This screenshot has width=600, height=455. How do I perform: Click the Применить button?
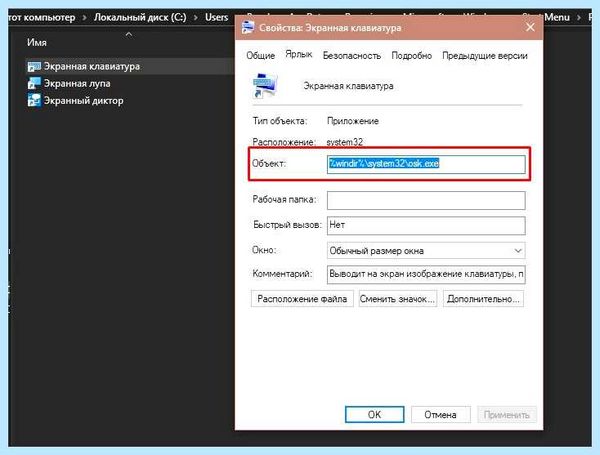(x=507, y=415)
